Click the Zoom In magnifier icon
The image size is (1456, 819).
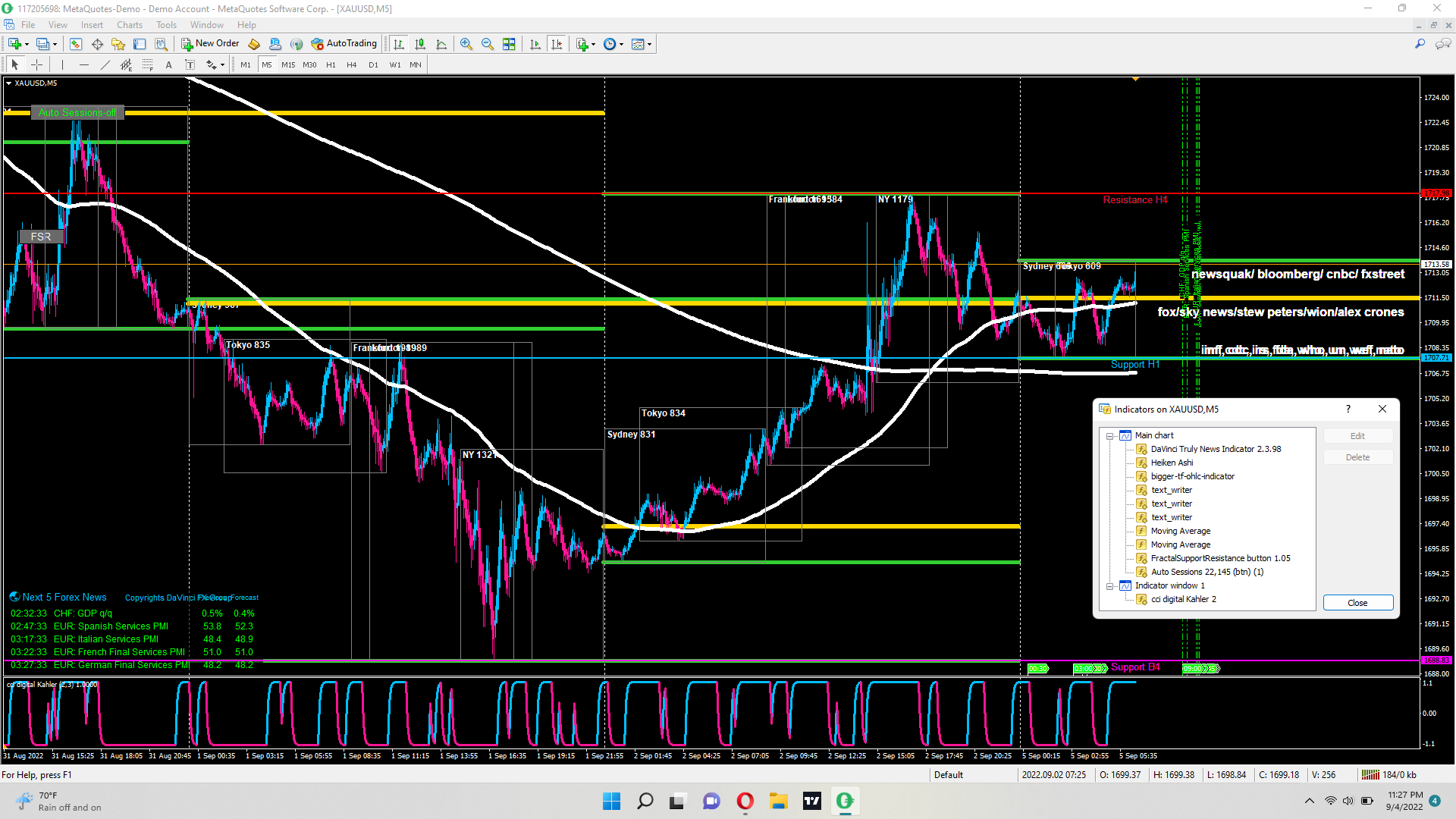coord(466,44)
